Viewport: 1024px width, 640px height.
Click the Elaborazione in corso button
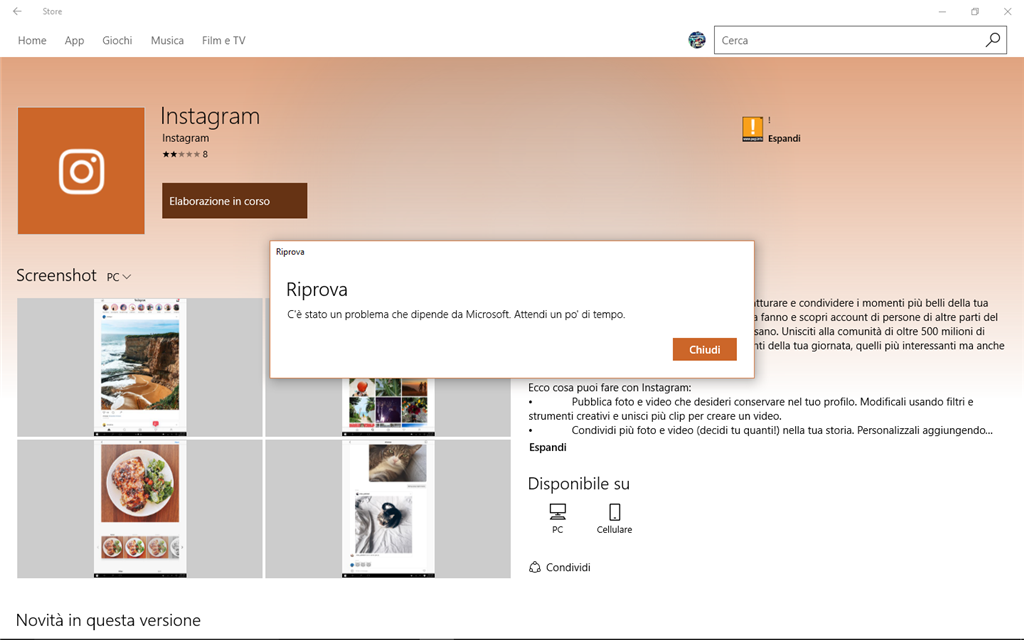[234, 200]
